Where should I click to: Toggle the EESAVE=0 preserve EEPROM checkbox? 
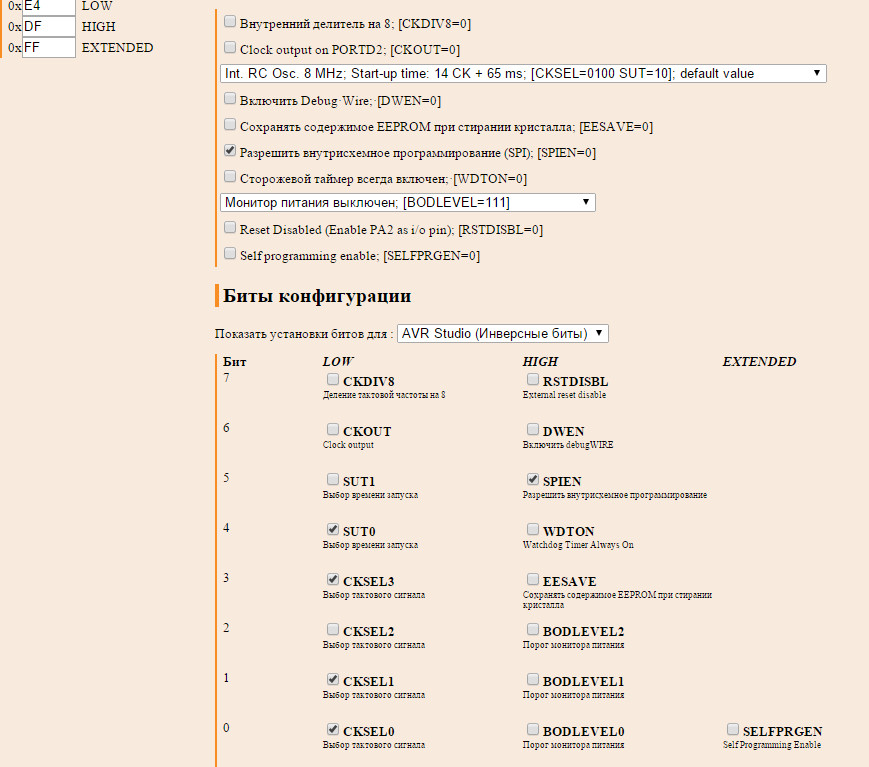[x=230, y=125]
